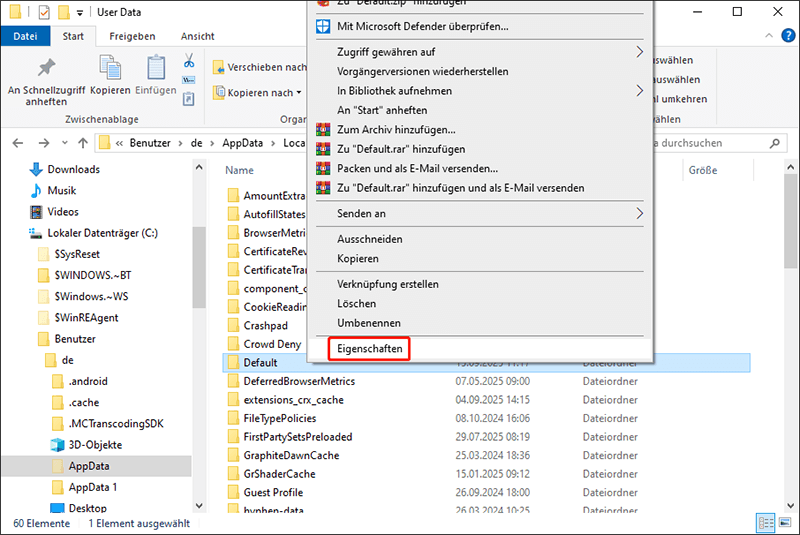Image resolution: width=800 pixels, height=535 pixels.
Task: Click the scissors cut icon in the ribbon
Action: pyautogui.click(x=188, y=60)
